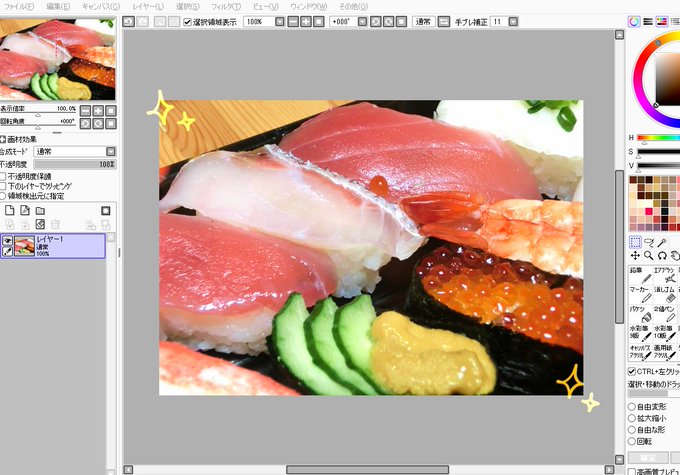This screenshot has width=680, height=475.
Task: Pick the bright pink swatch in the palette
Action: click(x=649, y=211)
